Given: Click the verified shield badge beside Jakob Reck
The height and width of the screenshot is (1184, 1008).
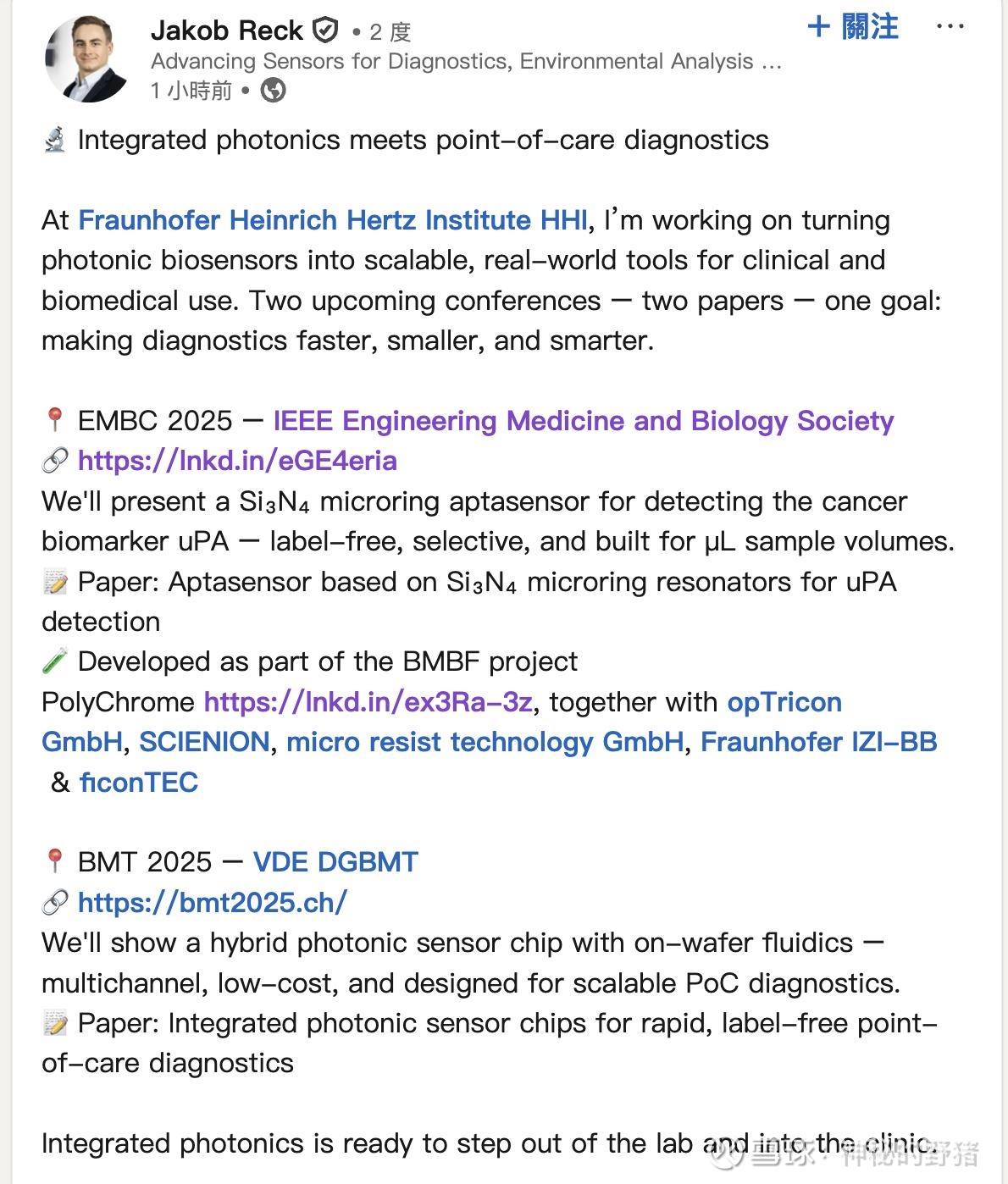Looking at the screenshot, I should click(325, 31).
